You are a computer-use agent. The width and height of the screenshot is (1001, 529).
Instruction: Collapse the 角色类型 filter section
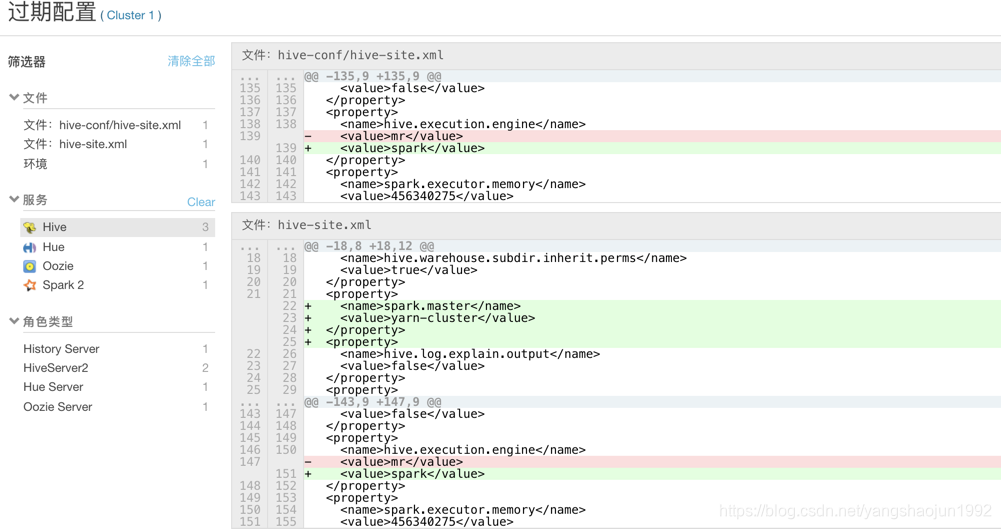pos(14,321)
